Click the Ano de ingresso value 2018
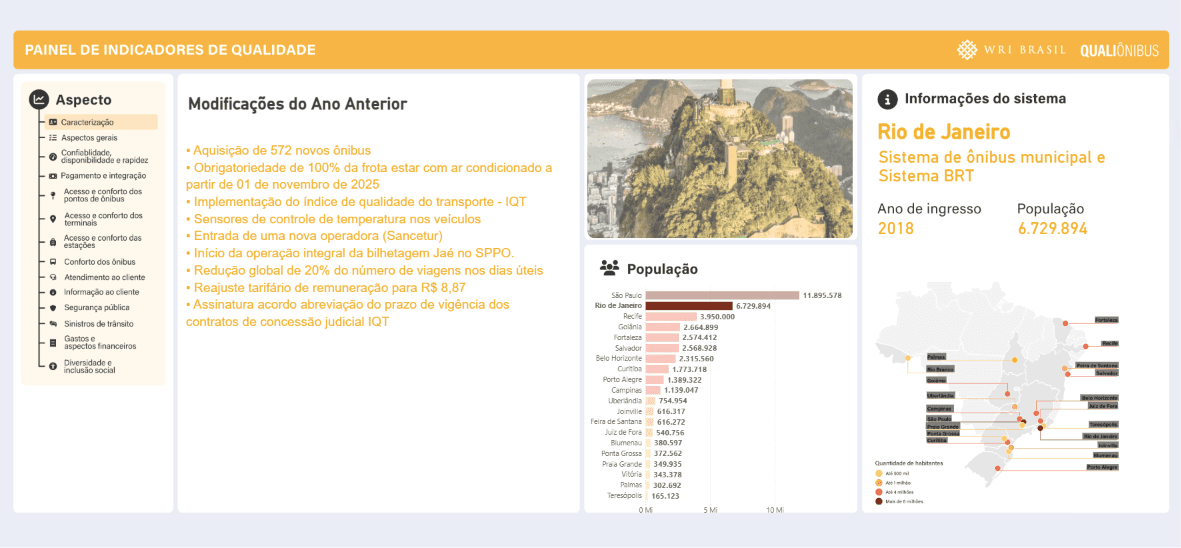This screenshot has height=548, width=1181. tap(896, 228)
